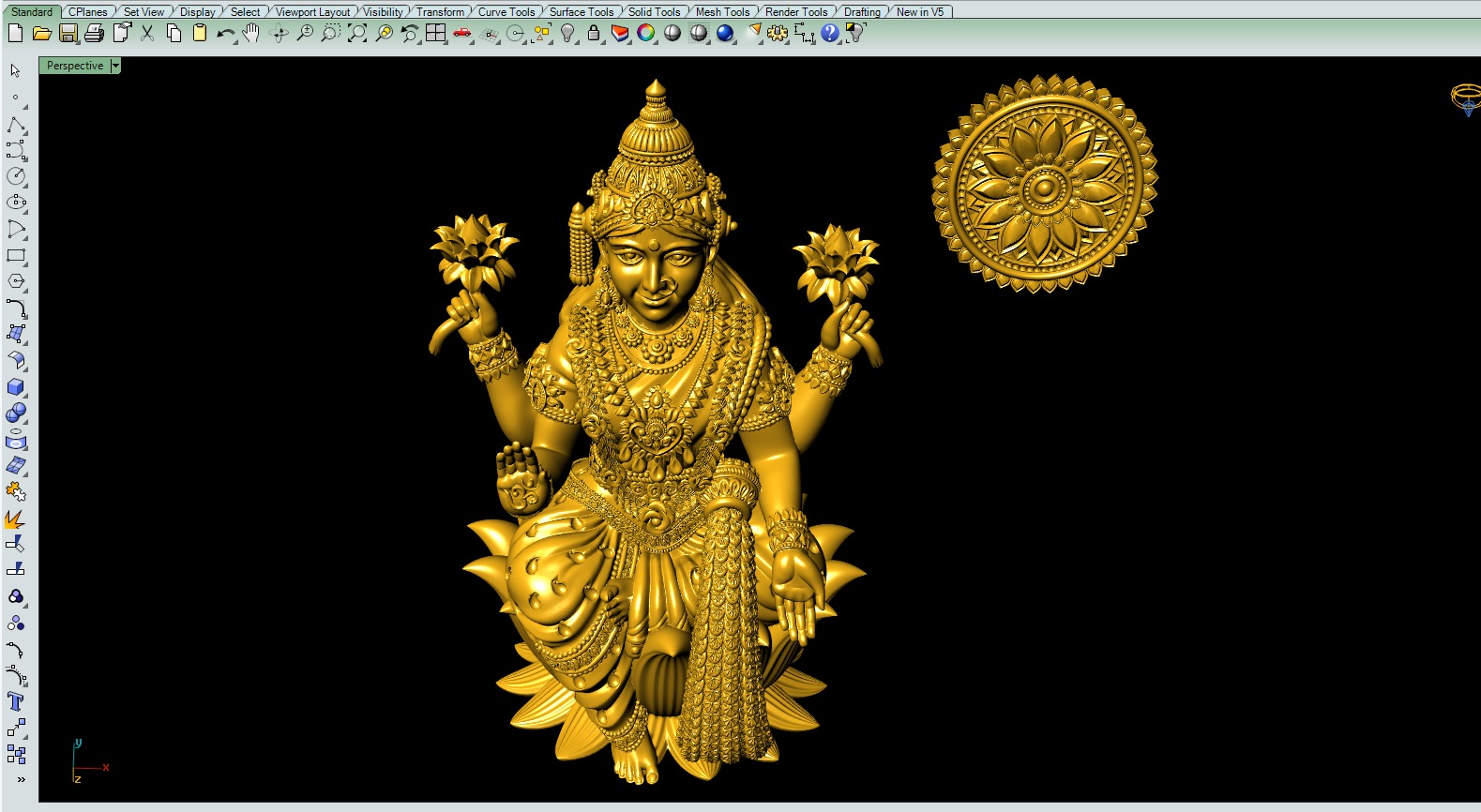Screen dimensions: 1481x812
Task: Select the Rotate View tool
Action: point(279,34)
